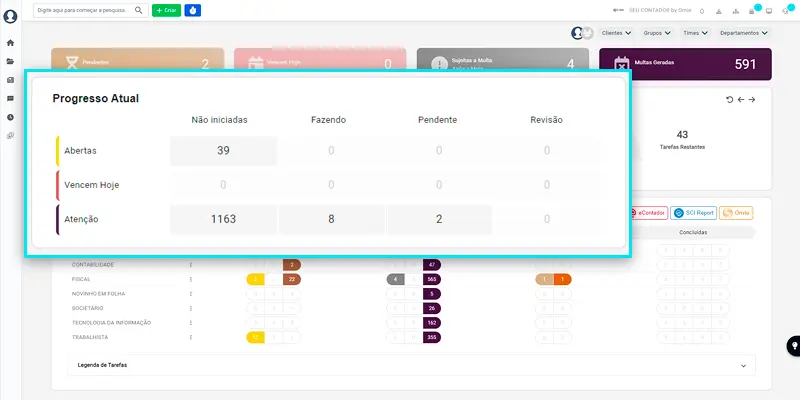Click the Home icon in left sidebar

[x=10, y=43]
